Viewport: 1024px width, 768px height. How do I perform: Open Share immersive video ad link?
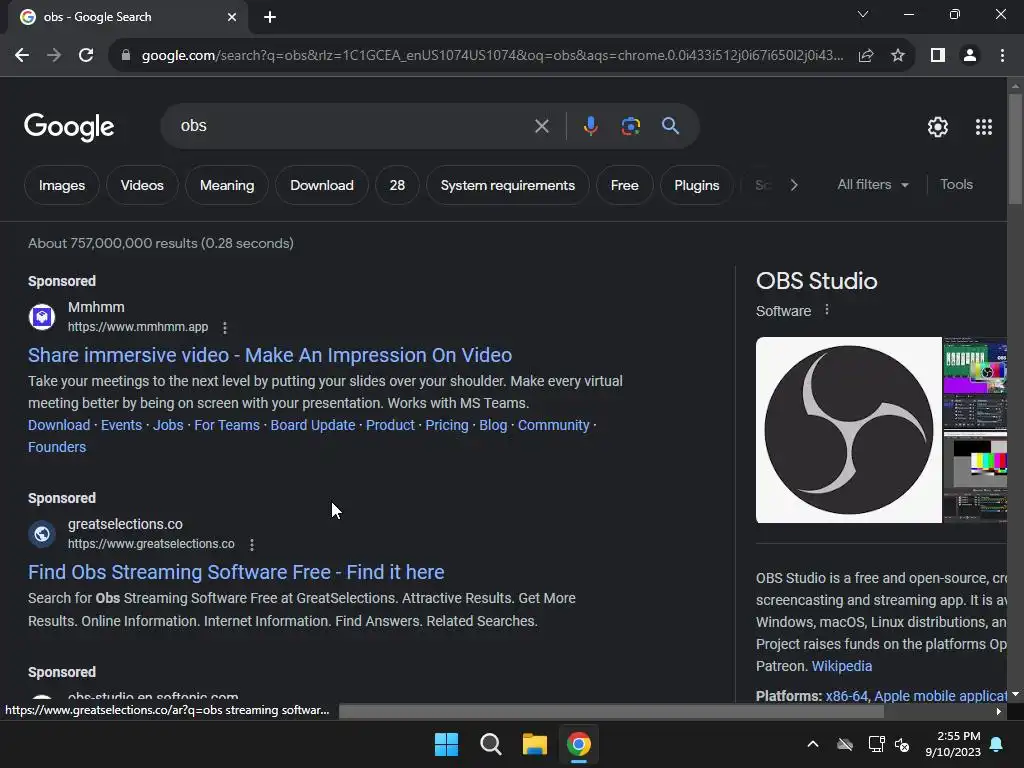click(x=270, y=355)
